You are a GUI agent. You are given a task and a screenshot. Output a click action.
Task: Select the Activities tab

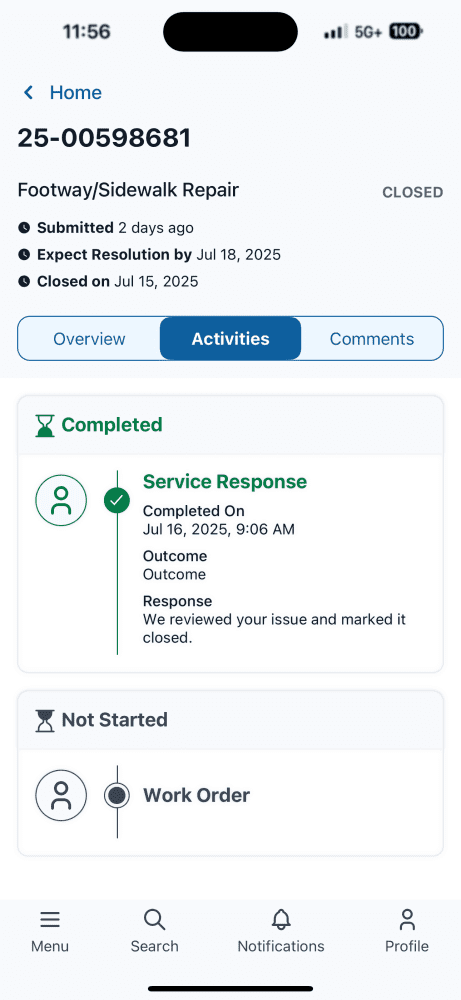(230, 339)
